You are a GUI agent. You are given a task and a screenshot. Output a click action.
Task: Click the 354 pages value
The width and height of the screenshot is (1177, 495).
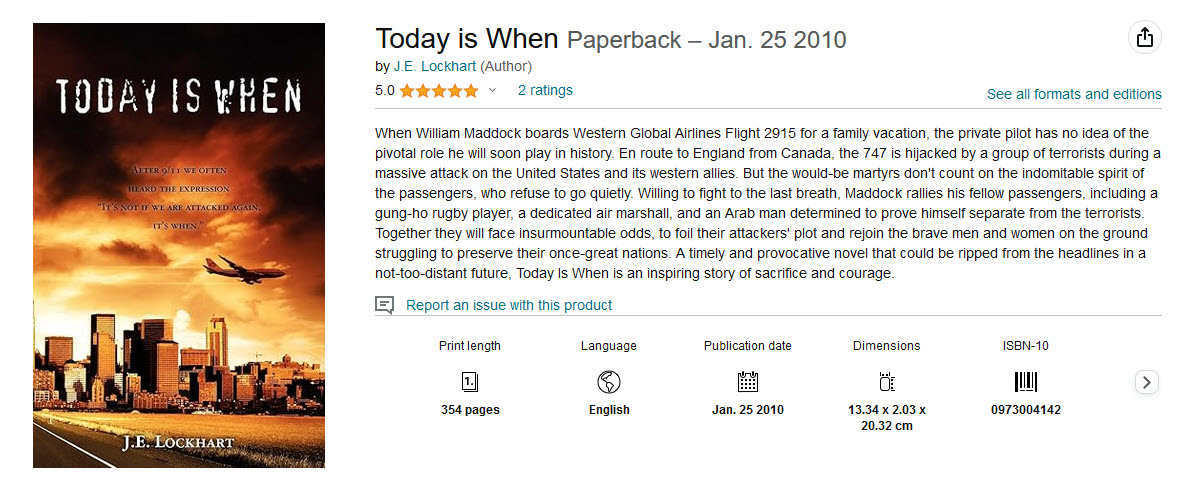[x=470, y=410]
